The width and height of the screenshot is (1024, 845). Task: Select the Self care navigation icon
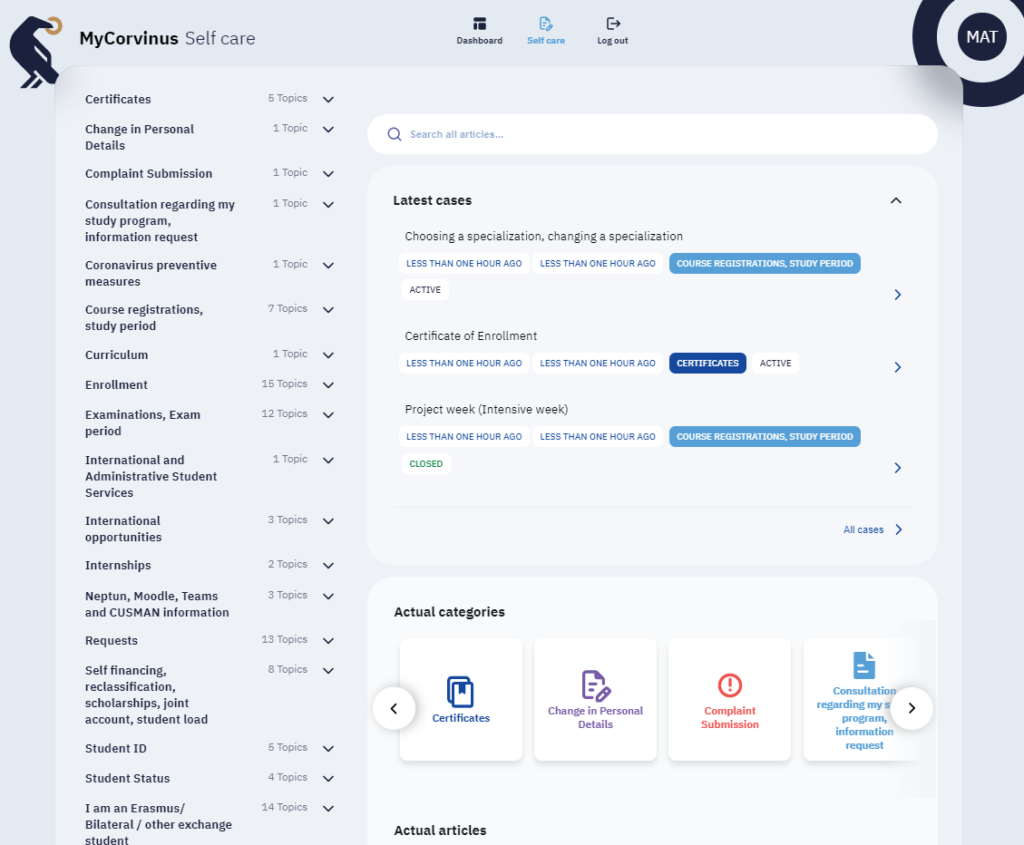[546, 24]
